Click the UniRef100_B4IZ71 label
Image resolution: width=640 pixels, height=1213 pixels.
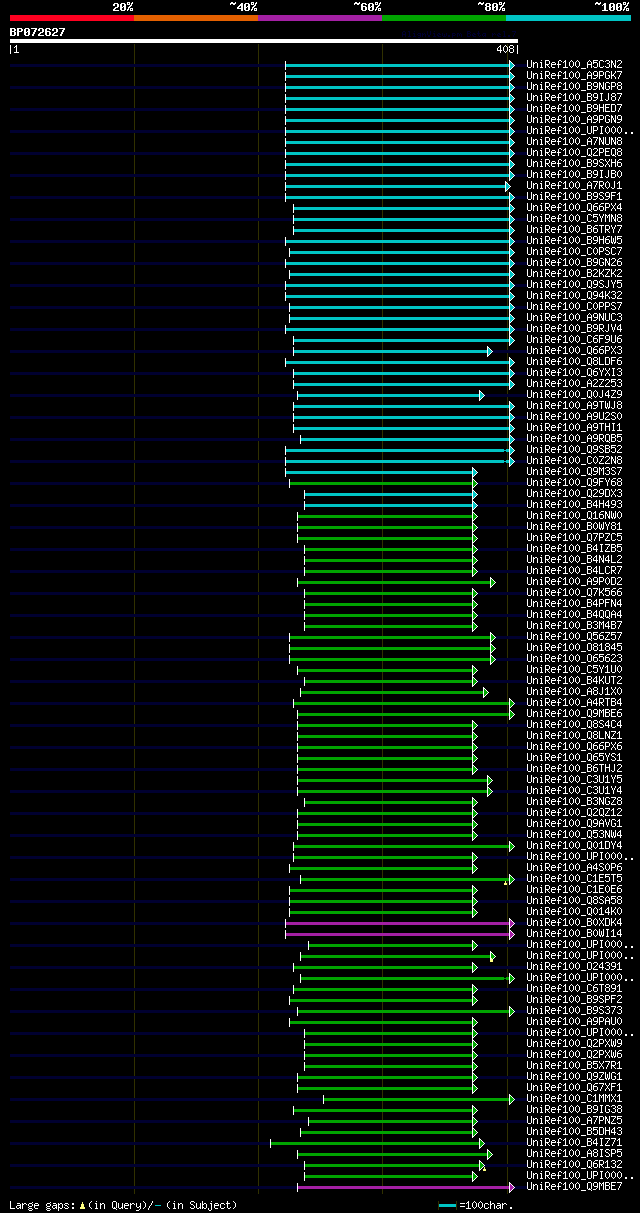click(x=574, y=1142)
